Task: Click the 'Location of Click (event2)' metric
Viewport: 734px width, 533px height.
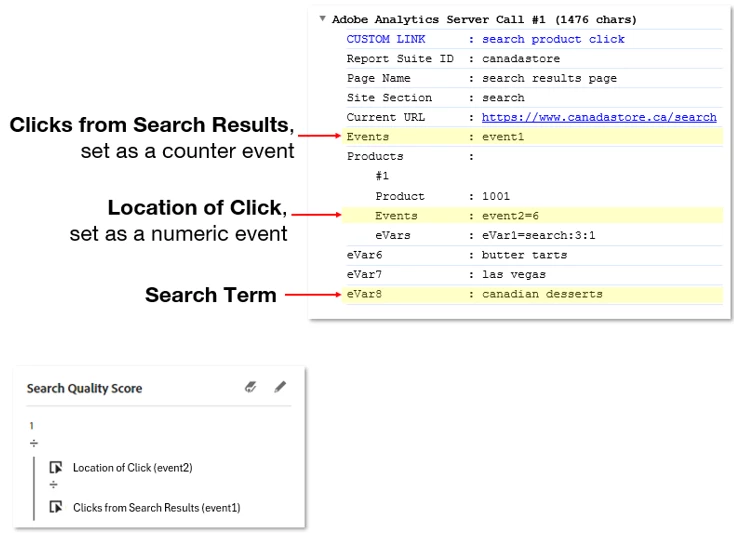Action: point(132,467)
